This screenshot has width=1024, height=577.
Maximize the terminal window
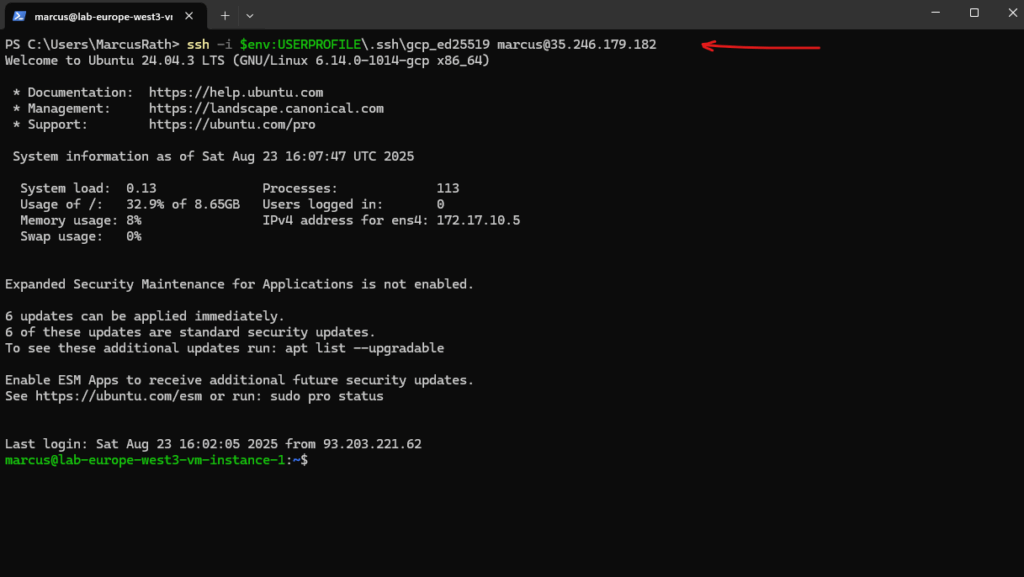pos(974,13)
